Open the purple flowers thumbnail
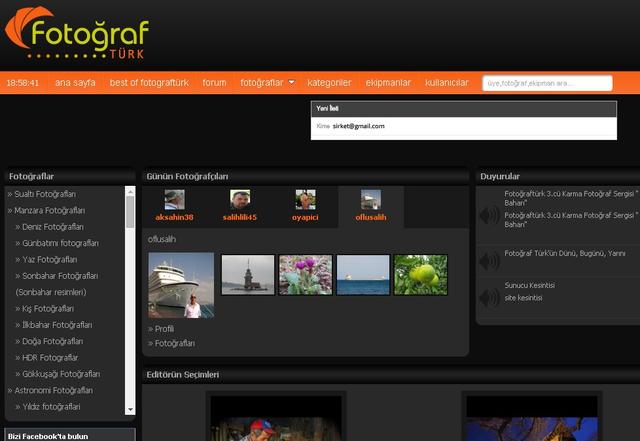The height and width of the screenshot is (441, 640). [x=305, y=275]
